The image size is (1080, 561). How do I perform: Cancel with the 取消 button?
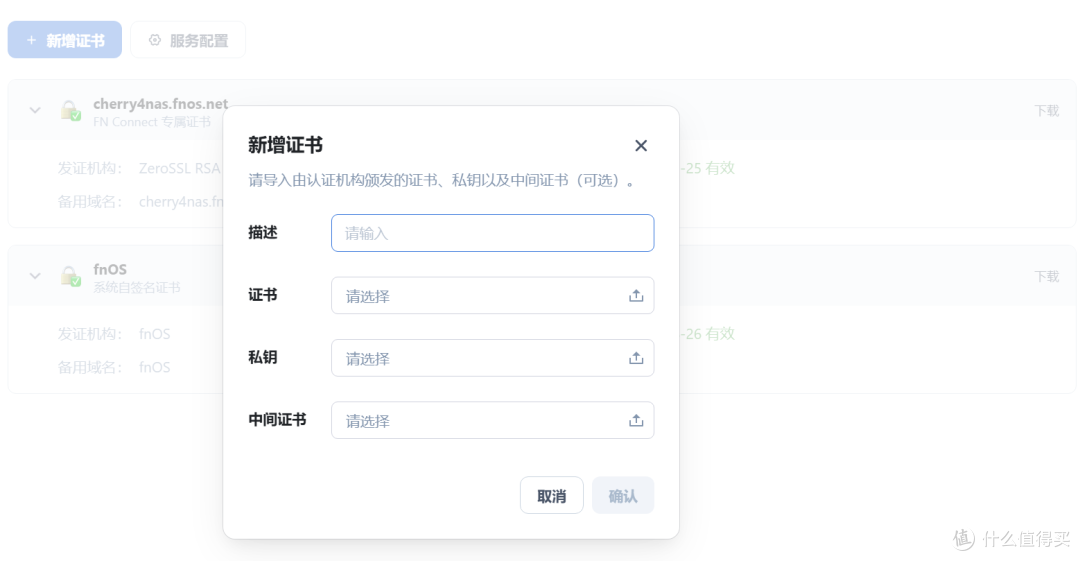pyautogui.click(x=552, y=496)
